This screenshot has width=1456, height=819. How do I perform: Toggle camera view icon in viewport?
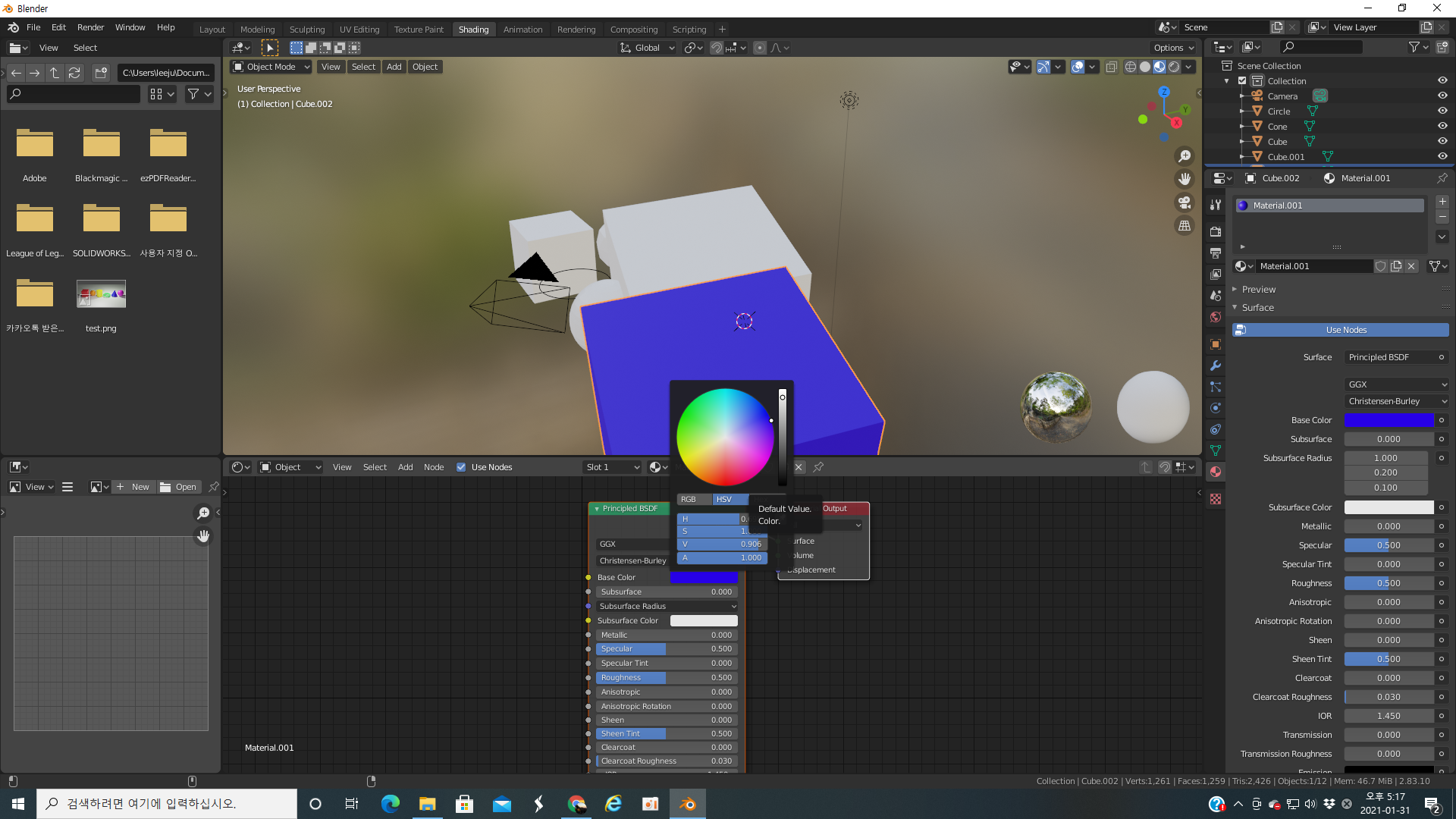tap(1184, 203)
